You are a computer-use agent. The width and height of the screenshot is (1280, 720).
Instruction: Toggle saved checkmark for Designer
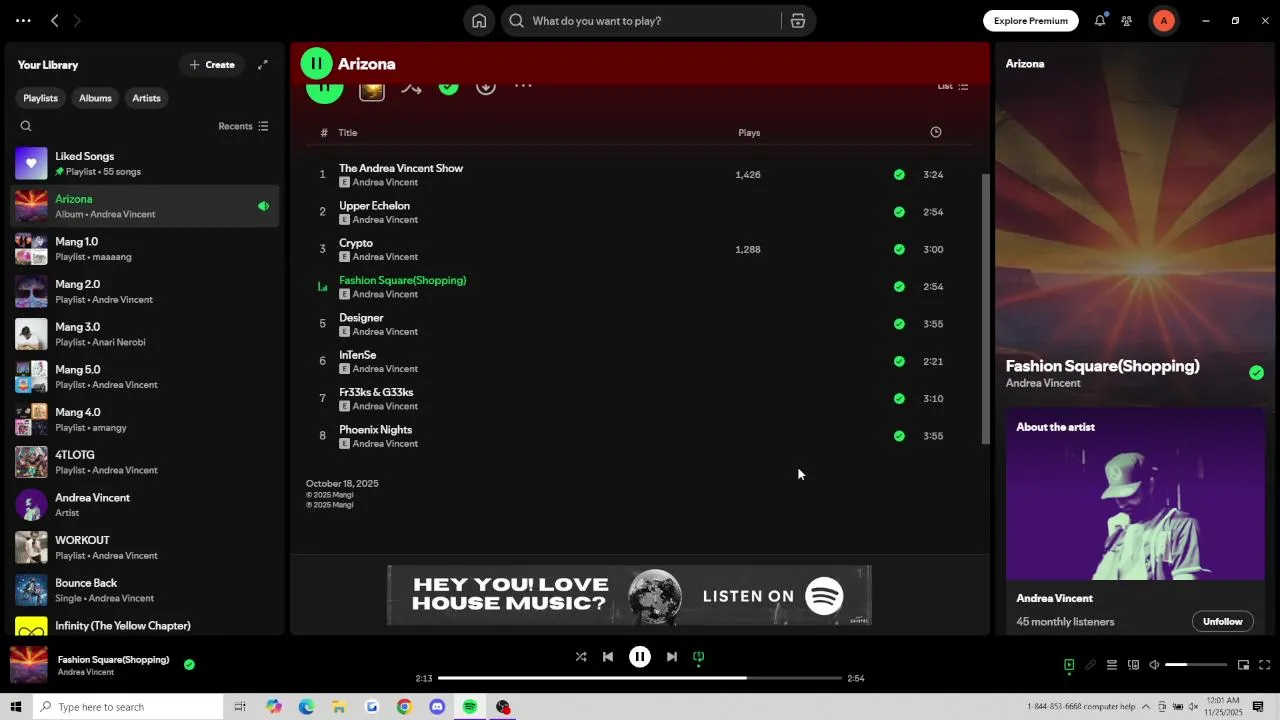899,324
